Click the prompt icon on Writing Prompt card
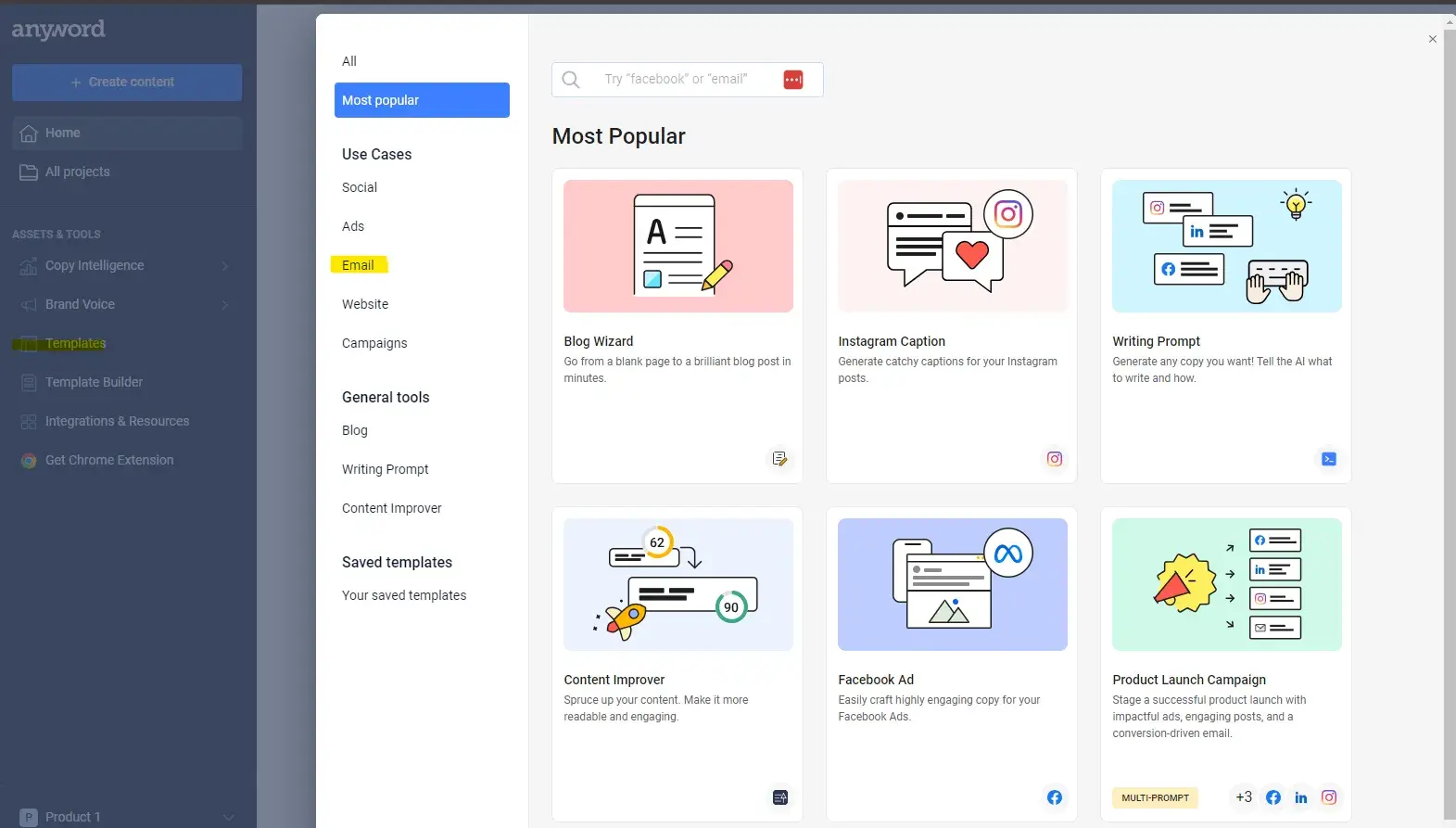 click(1328, 459)
